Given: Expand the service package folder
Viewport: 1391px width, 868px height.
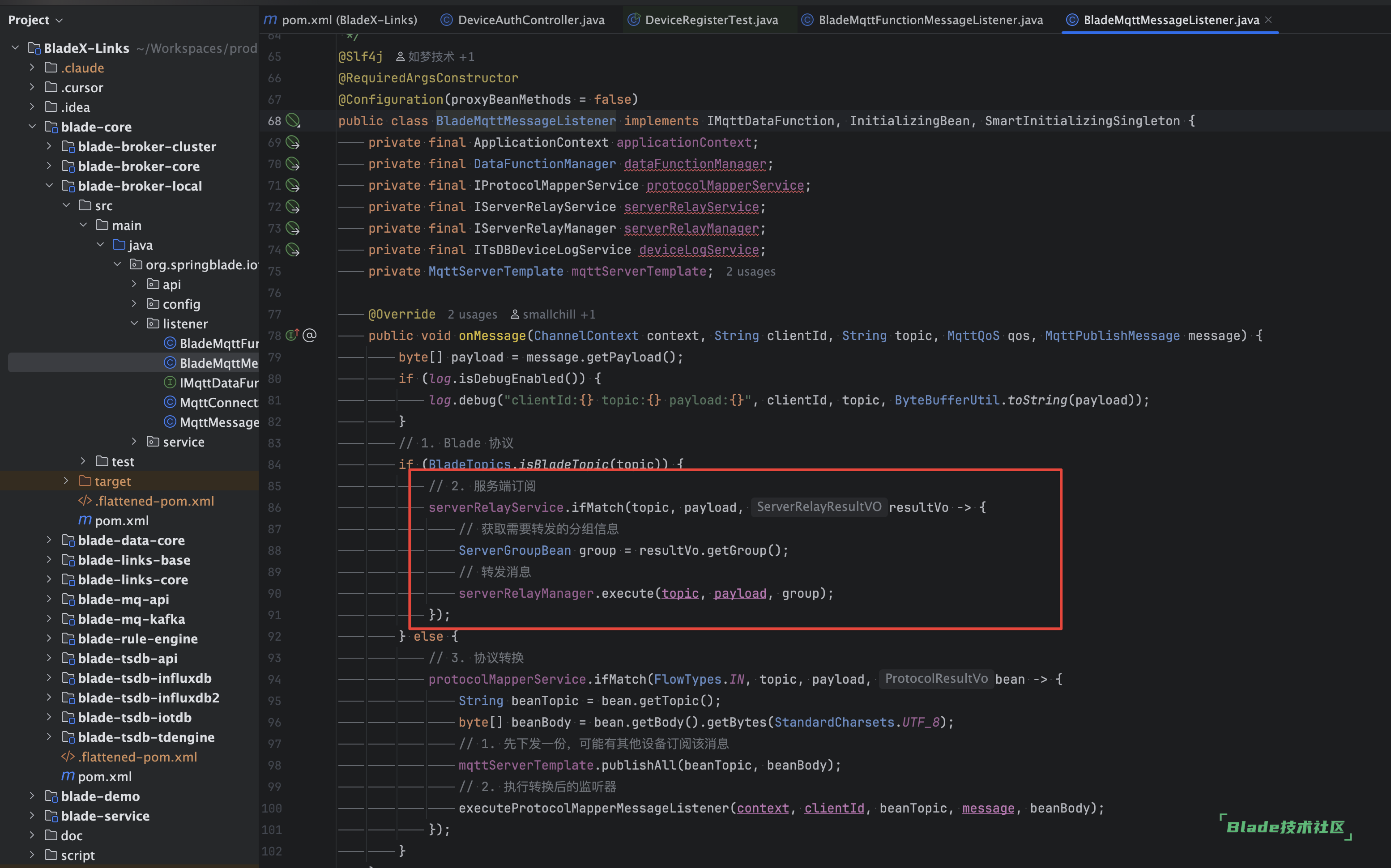Looking at the screenshot, I should point(134,442).
